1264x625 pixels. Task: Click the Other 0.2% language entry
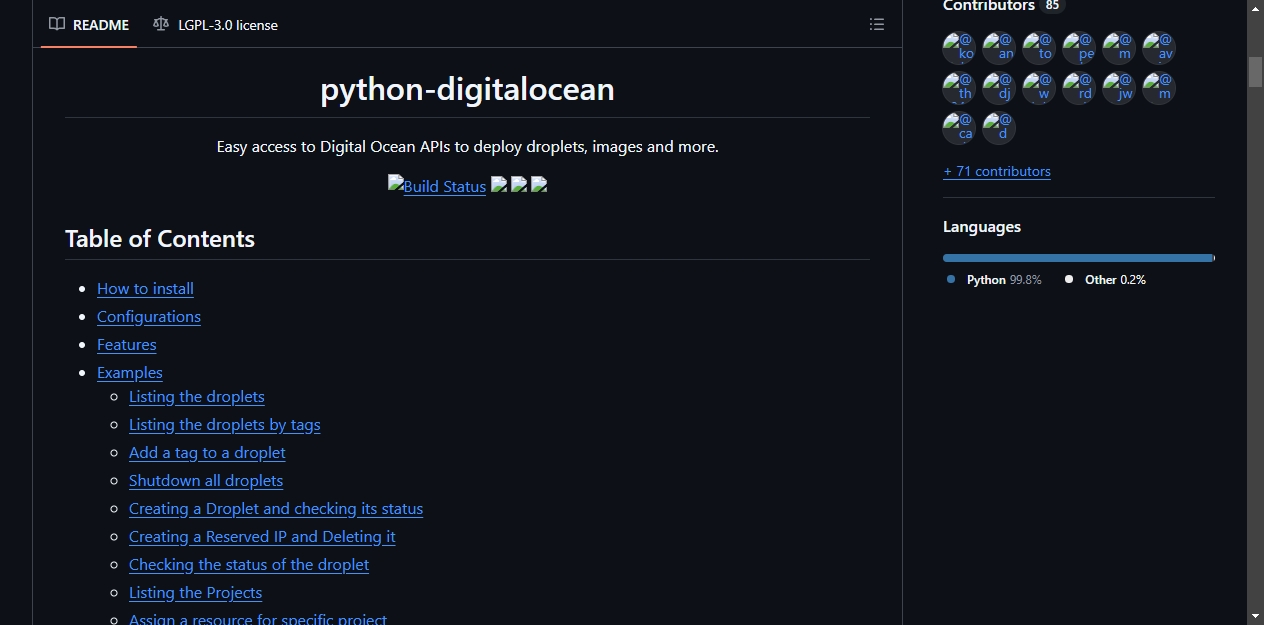point(1105,280)
